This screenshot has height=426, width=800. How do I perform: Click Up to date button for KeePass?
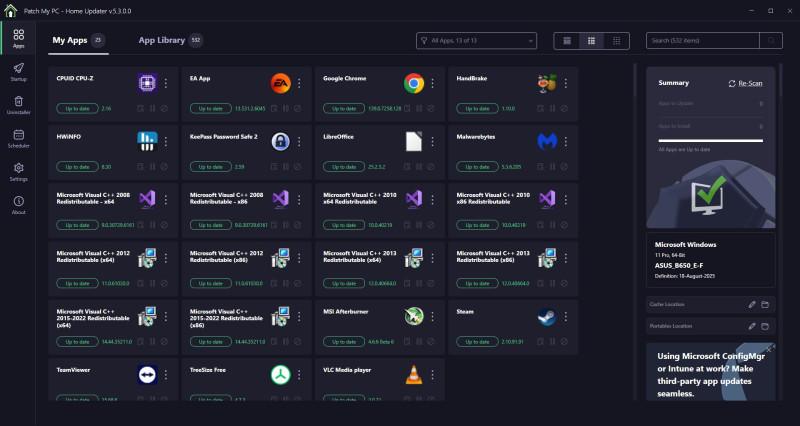(x=211, y=167)
